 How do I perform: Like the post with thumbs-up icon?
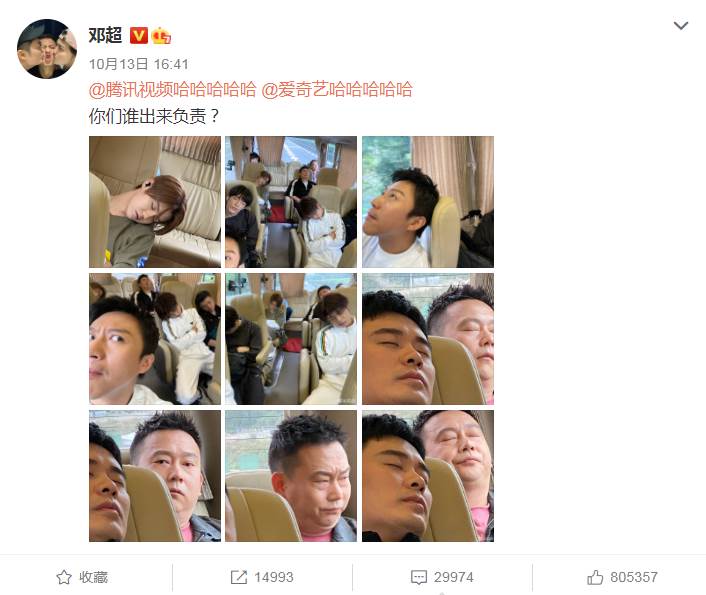(x=595, y=577)
